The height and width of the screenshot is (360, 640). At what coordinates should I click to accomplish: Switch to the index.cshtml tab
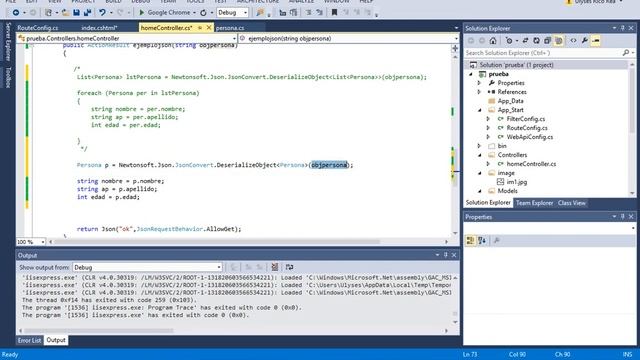point(99,28)
